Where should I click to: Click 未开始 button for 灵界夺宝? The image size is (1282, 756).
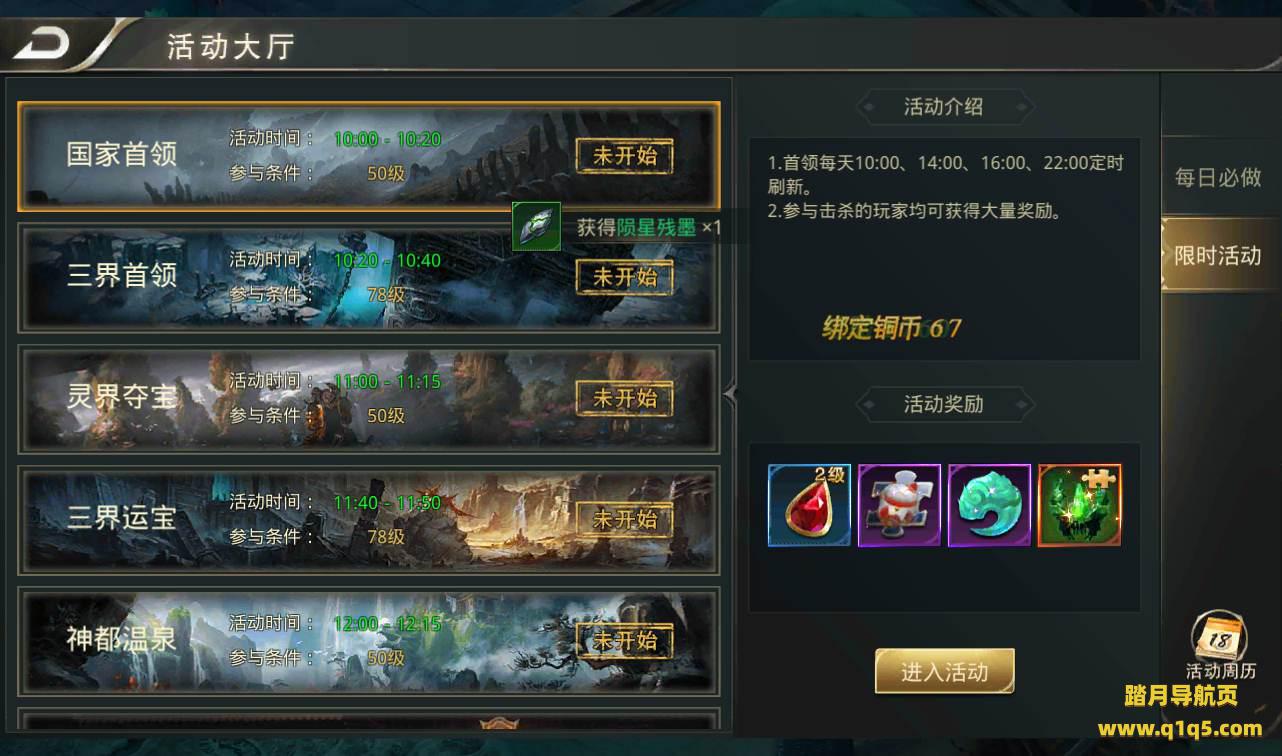pyautogui.click(x=625, y=398)
